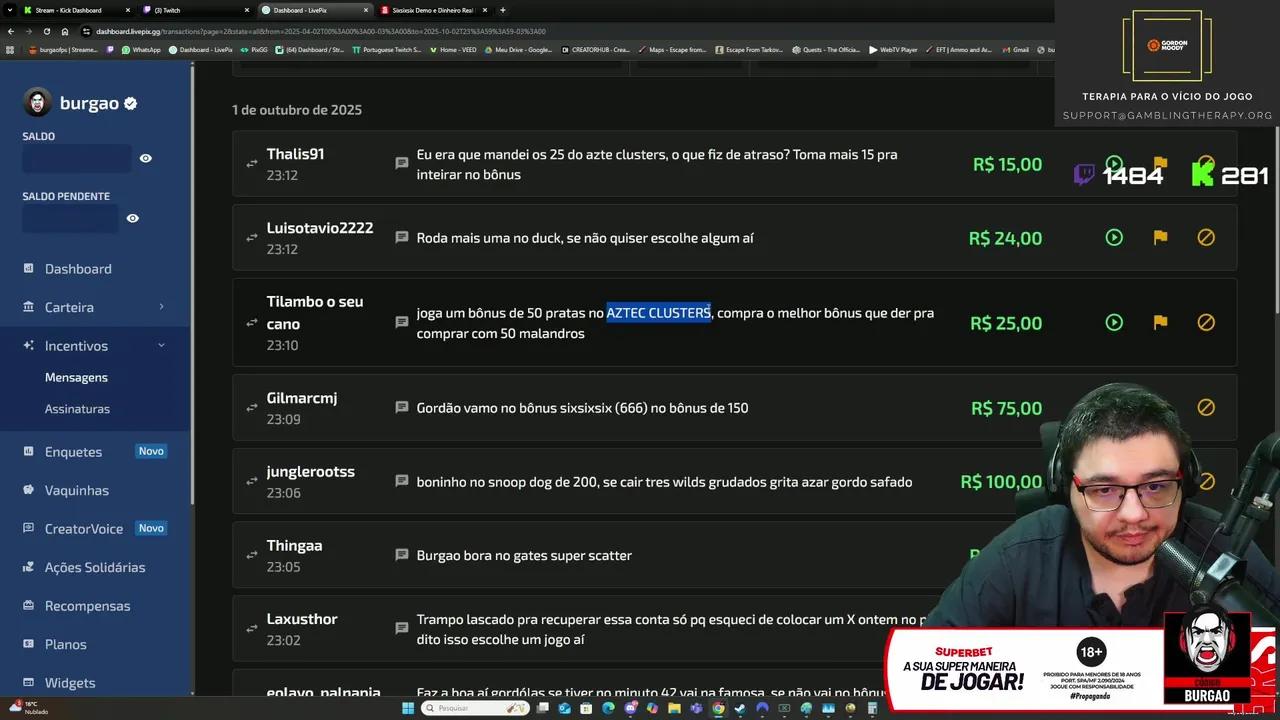Open the Gmail bookmark
The image size is (1280, 720).
(x=1015, y=49)
